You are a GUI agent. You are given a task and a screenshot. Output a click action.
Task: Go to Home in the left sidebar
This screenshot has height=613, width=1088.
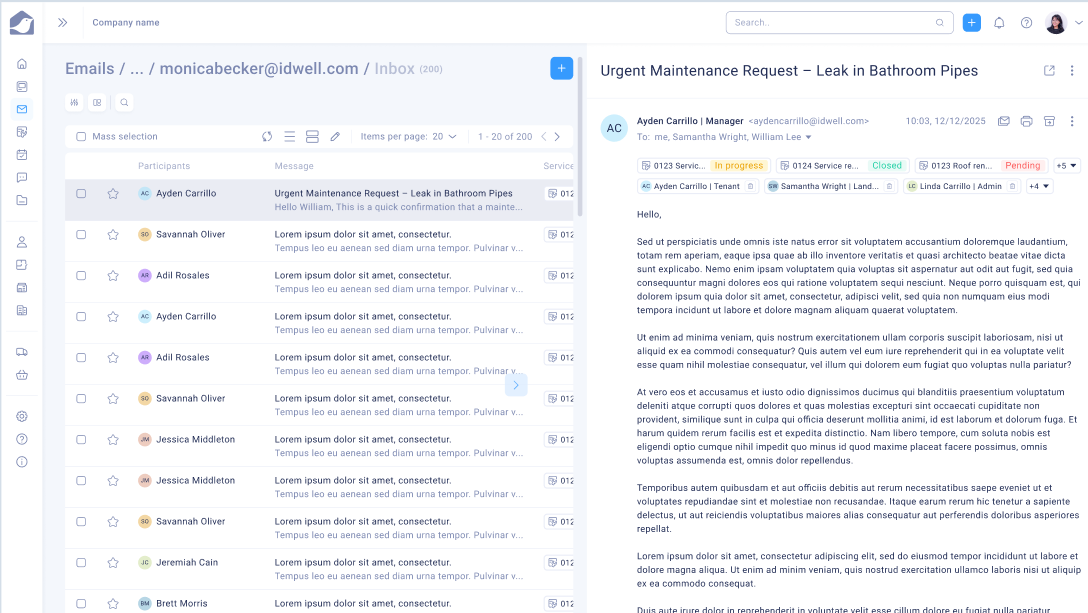coord(22,63)
